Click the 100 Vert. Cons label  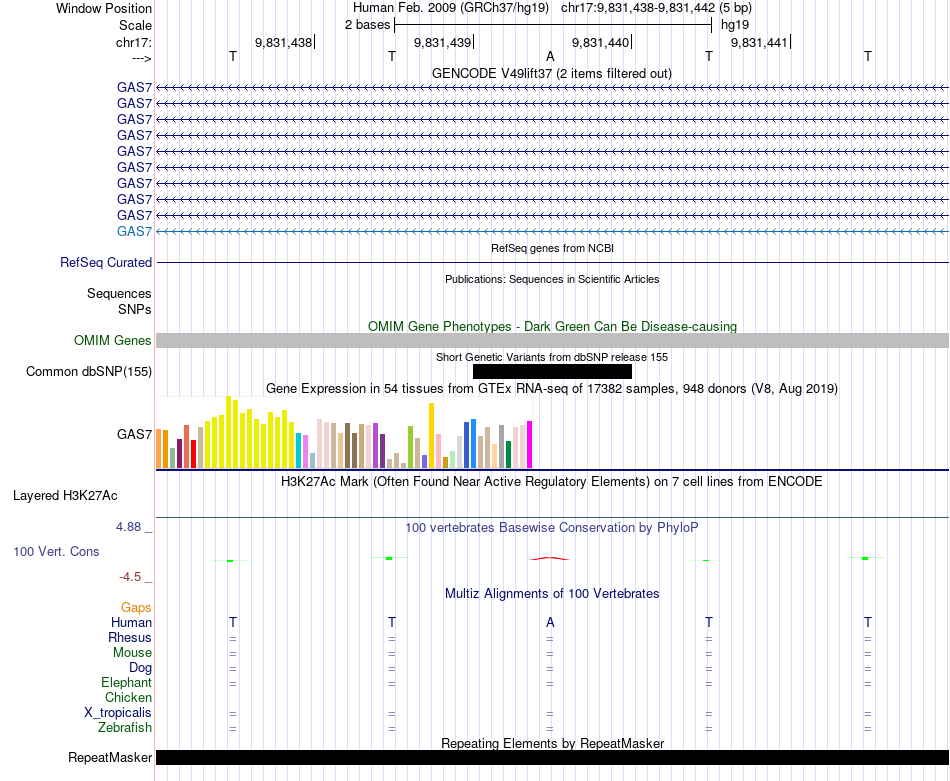point(56,551)
